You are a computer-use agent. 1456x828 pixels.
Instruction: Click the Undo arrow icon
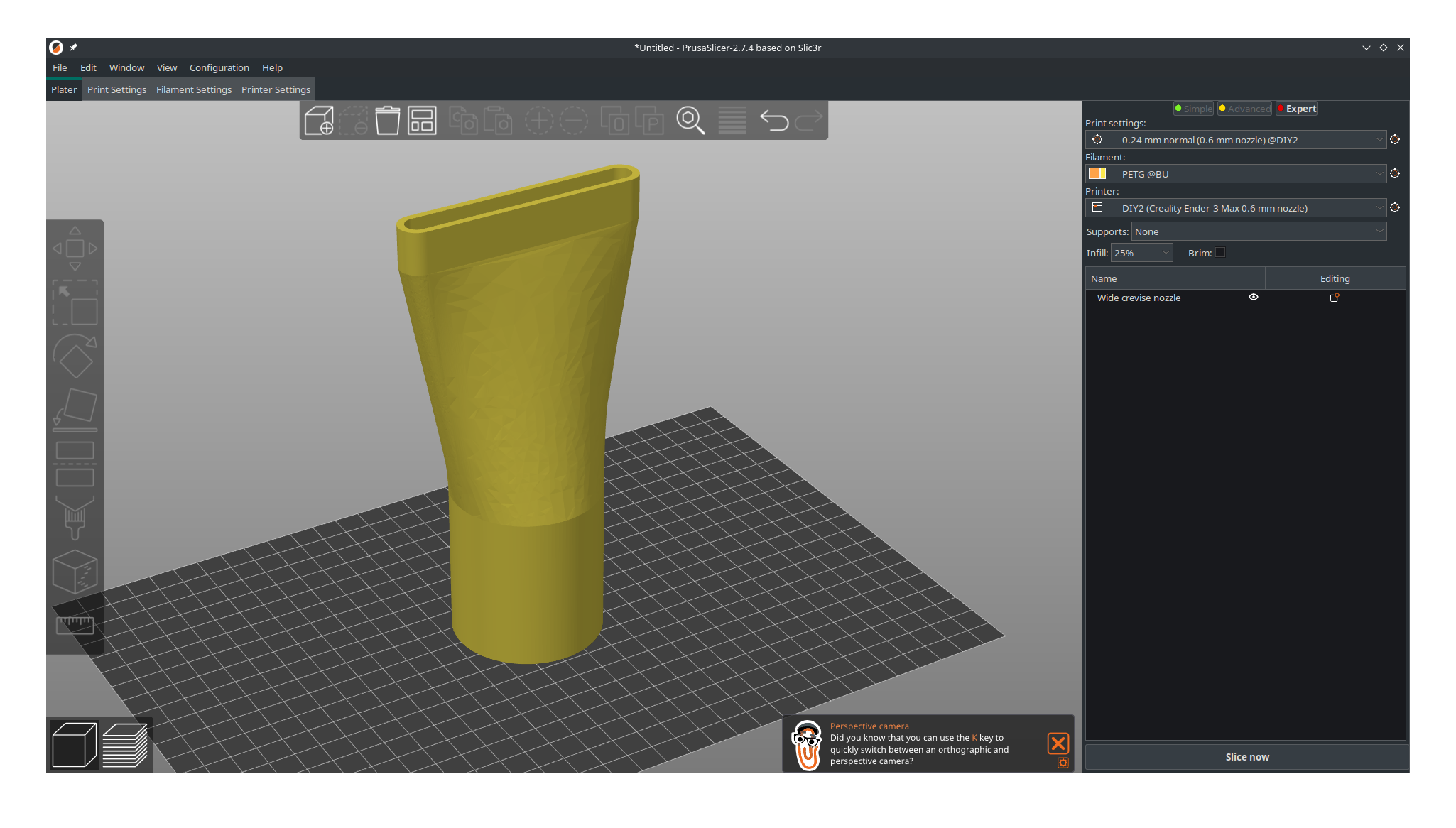coord(773,120)
